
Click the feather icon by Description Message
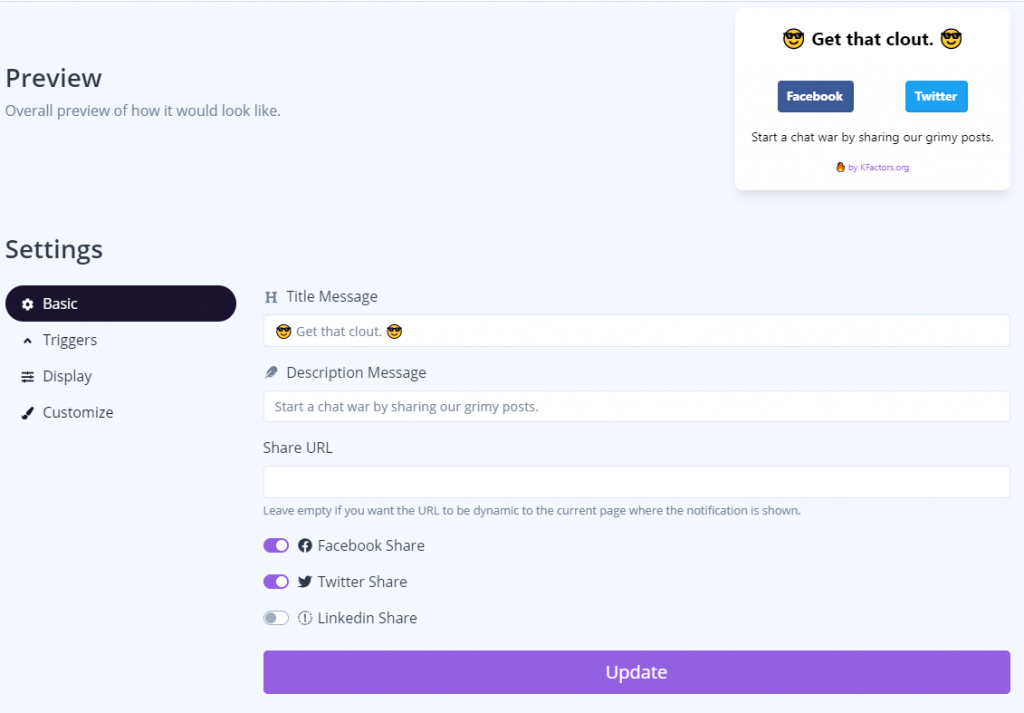coord(271,373)
